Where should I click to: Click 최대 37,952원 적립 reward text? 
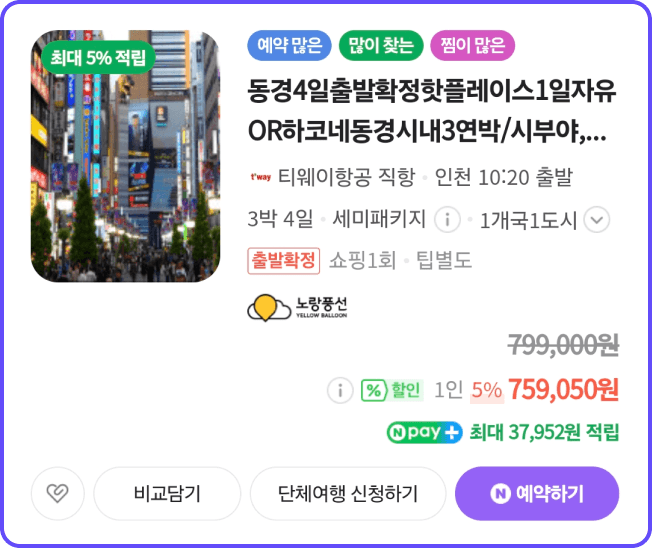click(x=544, y=432)
